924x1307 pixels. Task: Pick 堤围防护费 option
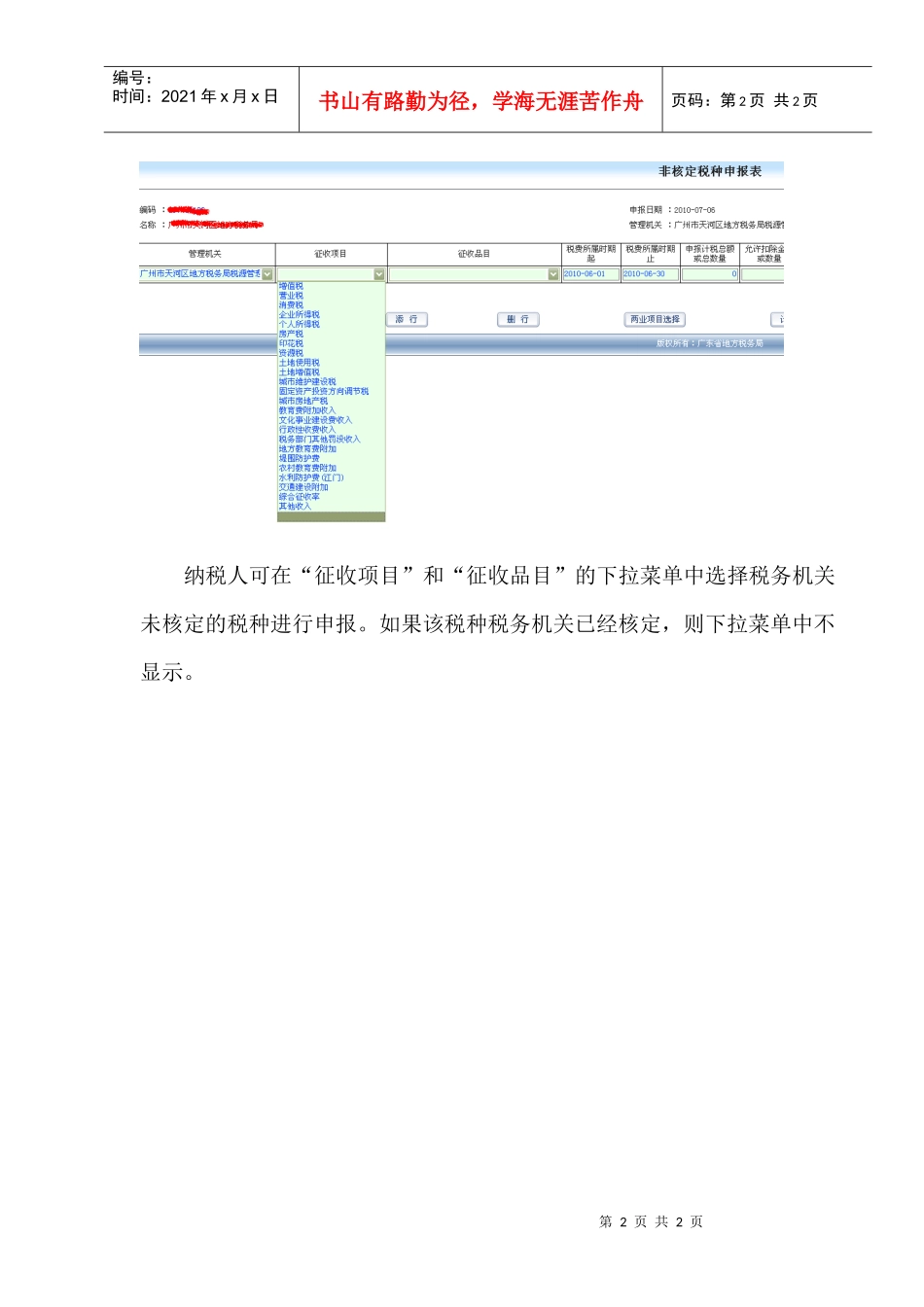[x=299, y=458]
